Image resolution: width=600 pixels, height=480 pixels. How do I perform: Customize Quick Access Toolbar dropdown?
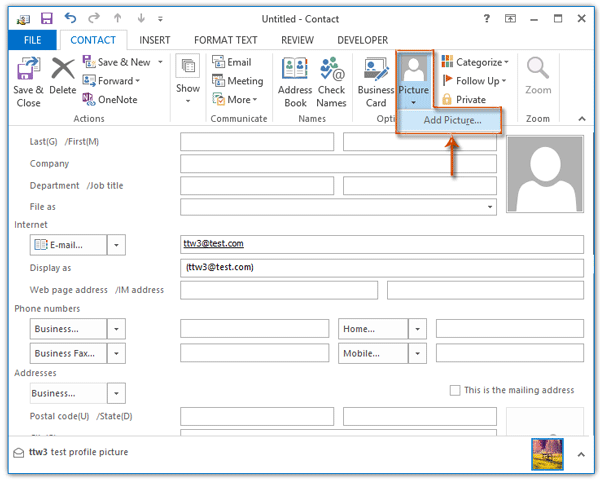(160, 19)
